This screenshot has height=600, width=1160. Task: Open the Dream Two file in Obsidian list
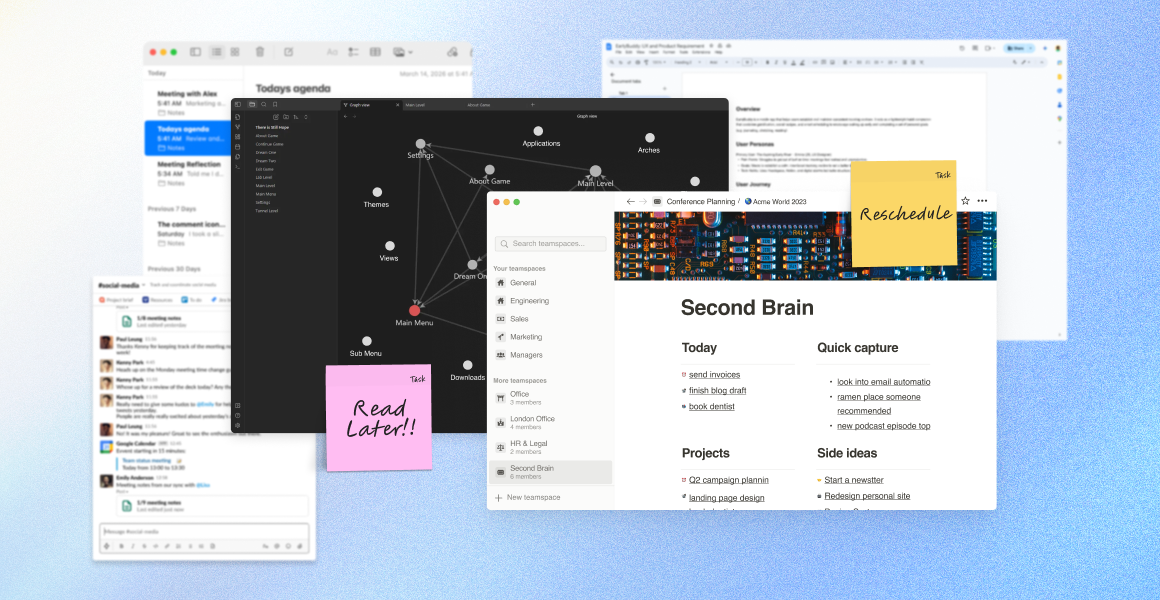[x=266, y=161]
